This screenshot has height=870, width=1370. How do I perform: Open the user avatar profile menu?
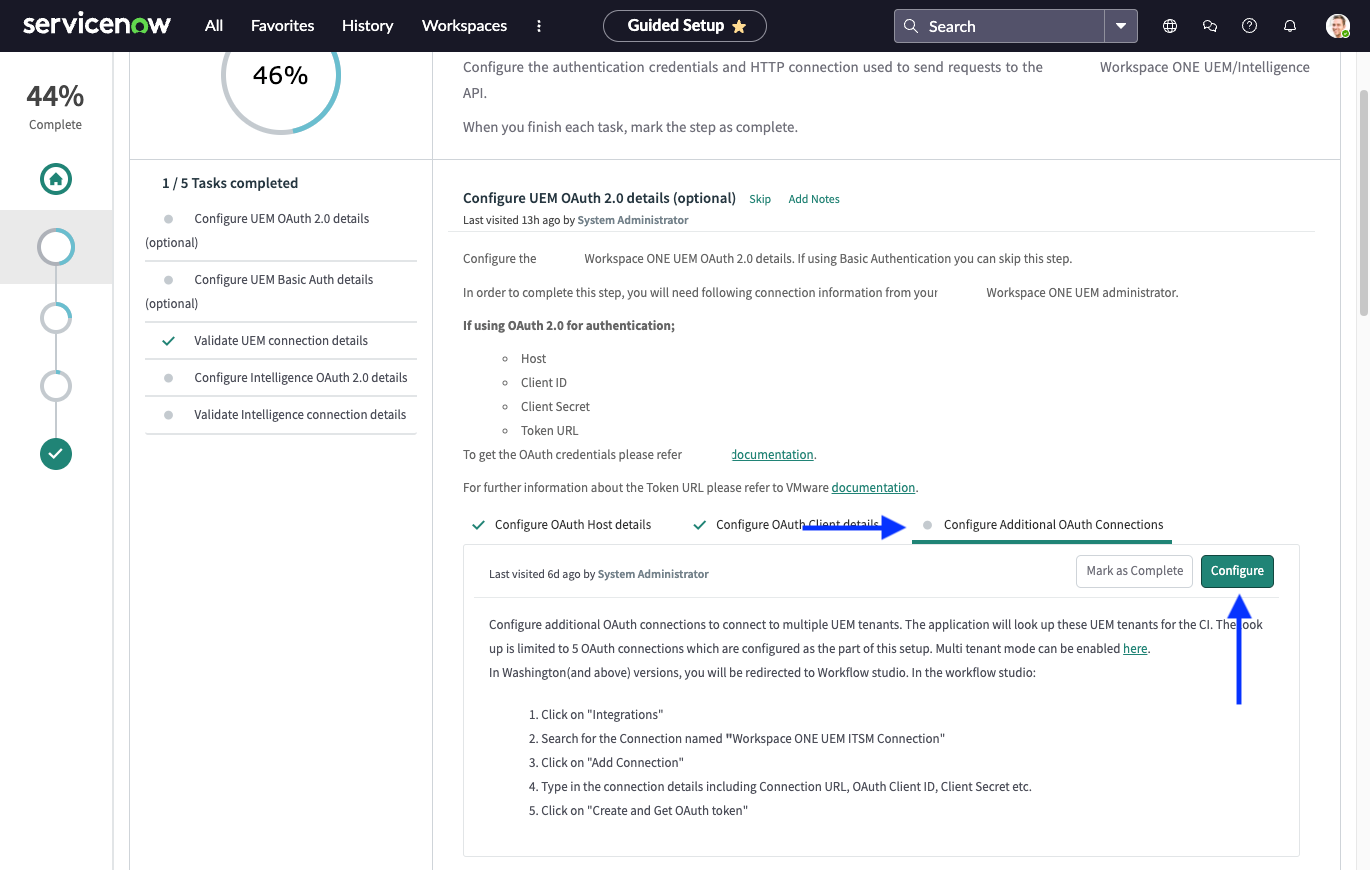(1337, 25)
